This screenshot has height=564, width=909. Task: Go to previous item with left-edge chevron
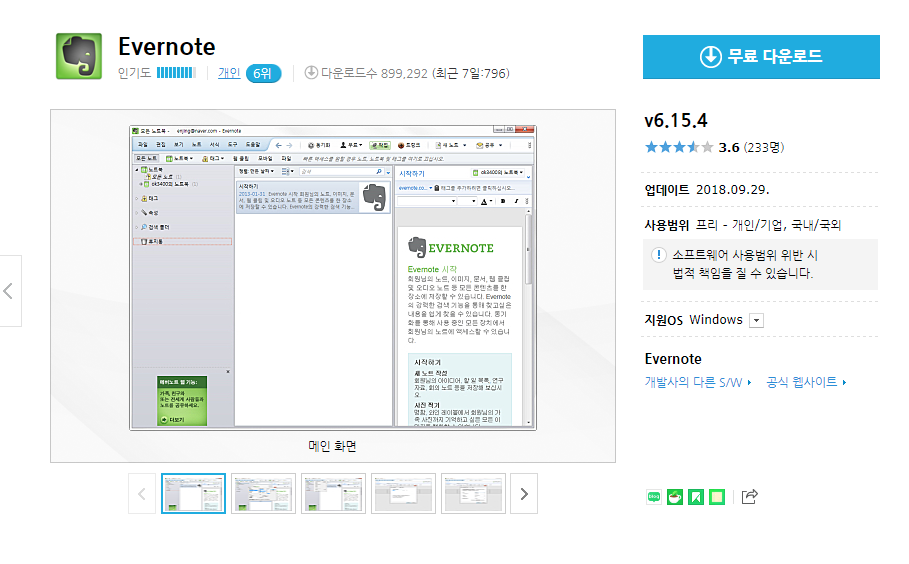[9, 290]
